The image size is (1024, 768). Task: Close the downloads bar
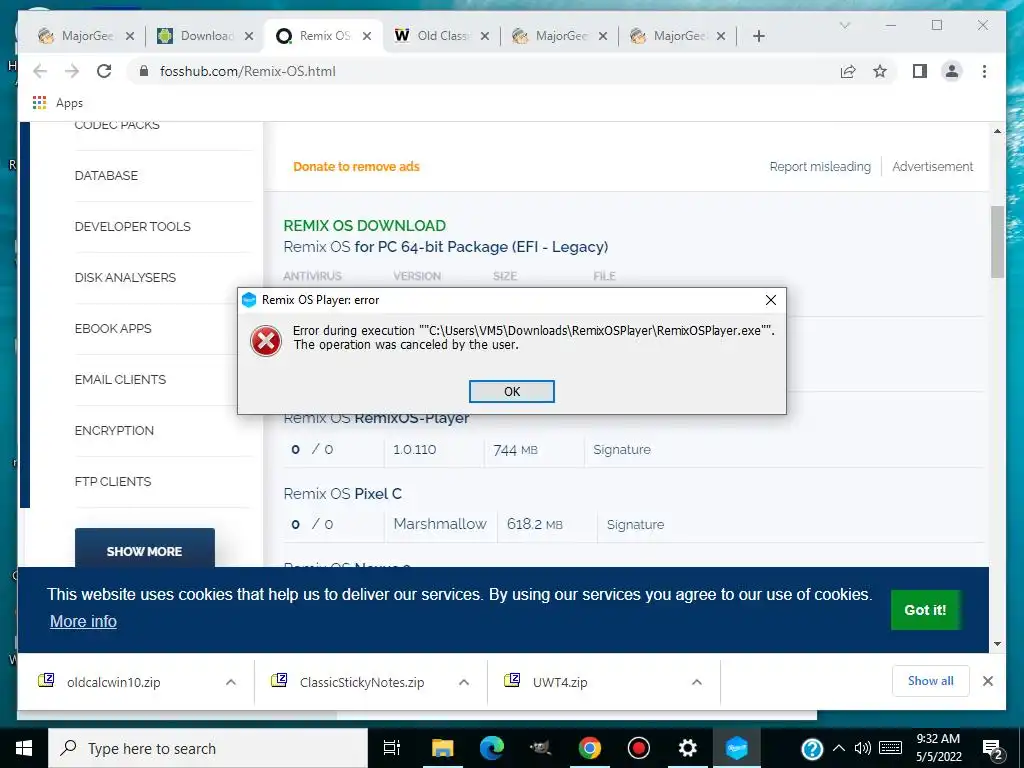tap(987, 681)
